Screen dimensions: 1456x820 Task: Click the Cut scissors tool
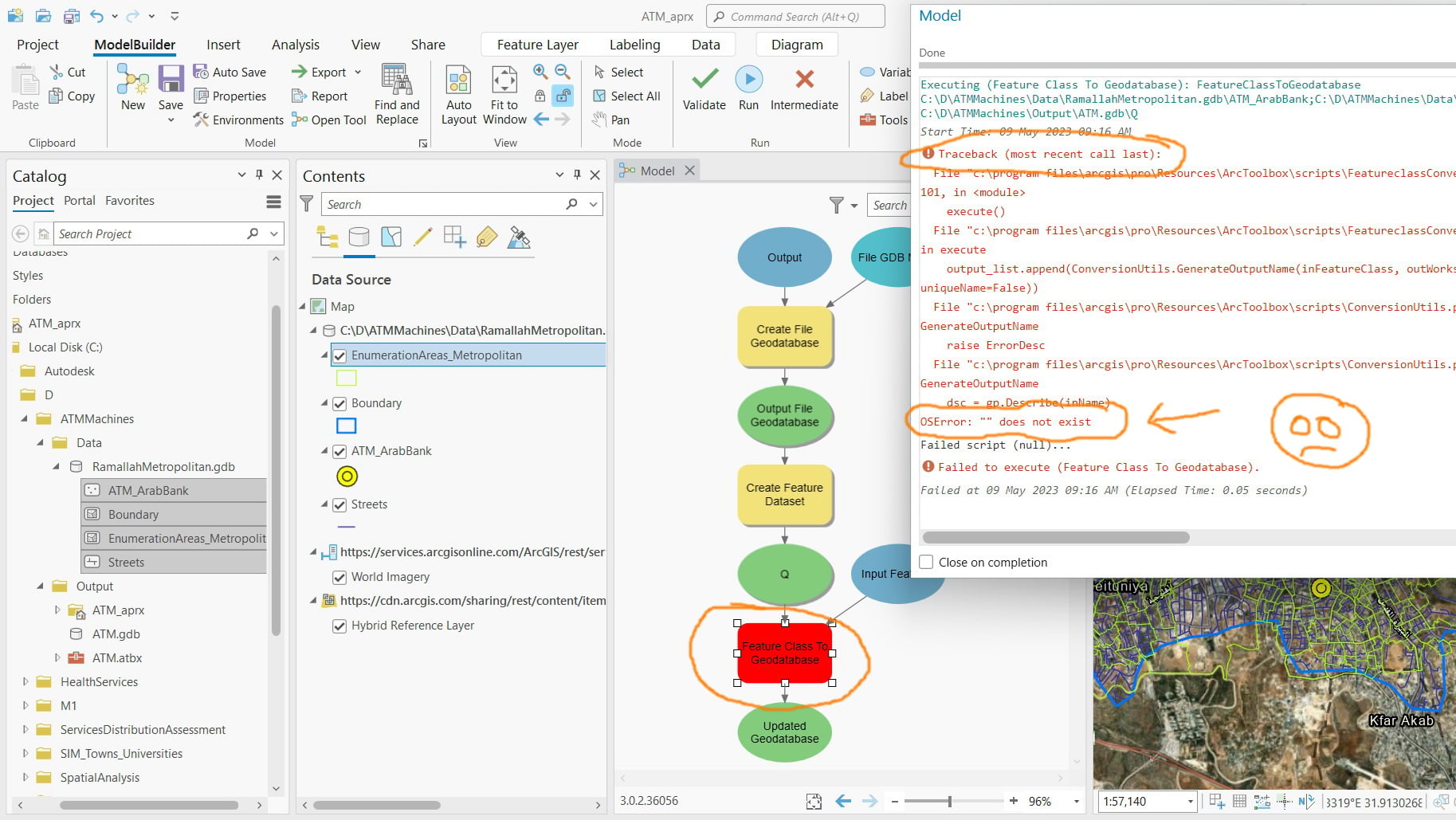67,72
